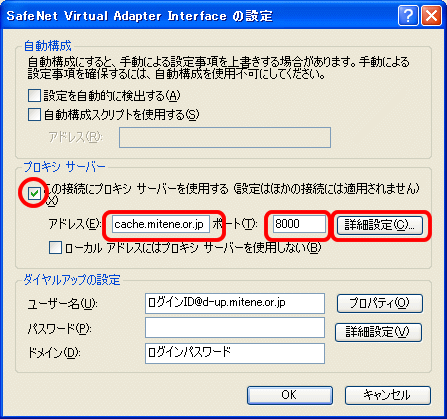Screen dimensions: 447x419
Task: Focus the proxy address field cache.mitene.or.jp
Action: click(x=161, y=224)
